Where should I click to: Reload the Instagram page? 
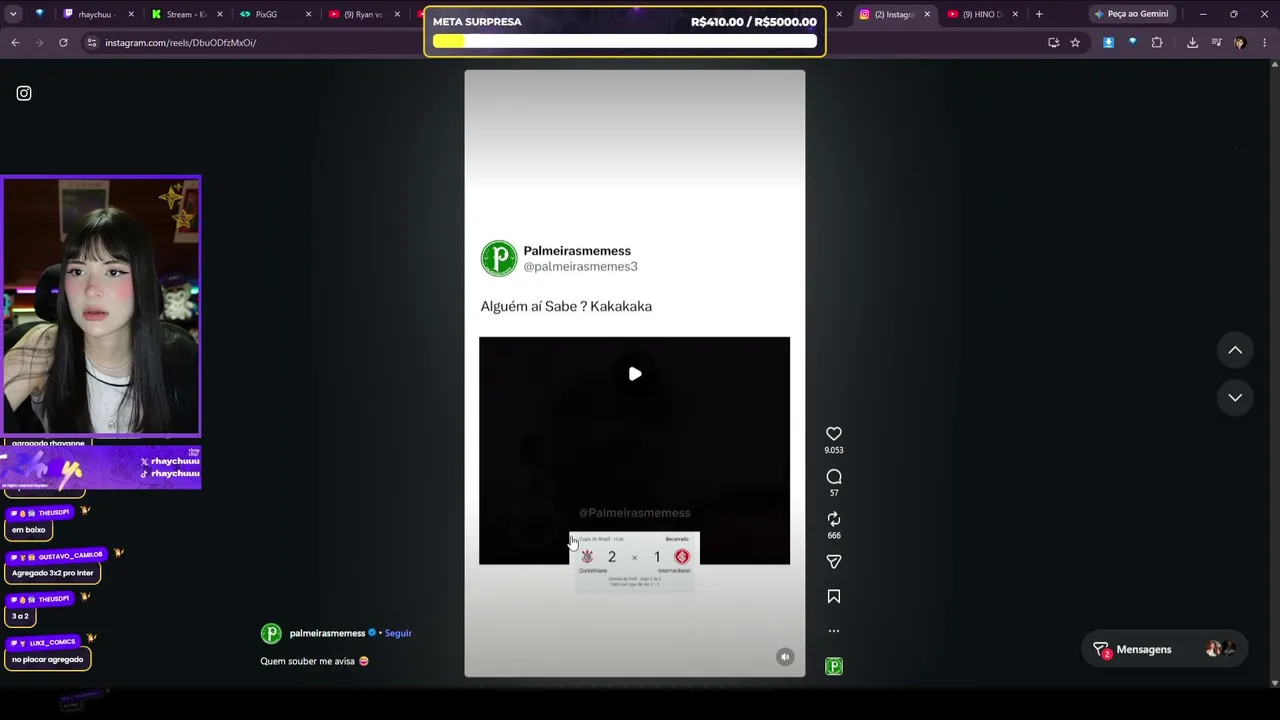pos(63,43)
